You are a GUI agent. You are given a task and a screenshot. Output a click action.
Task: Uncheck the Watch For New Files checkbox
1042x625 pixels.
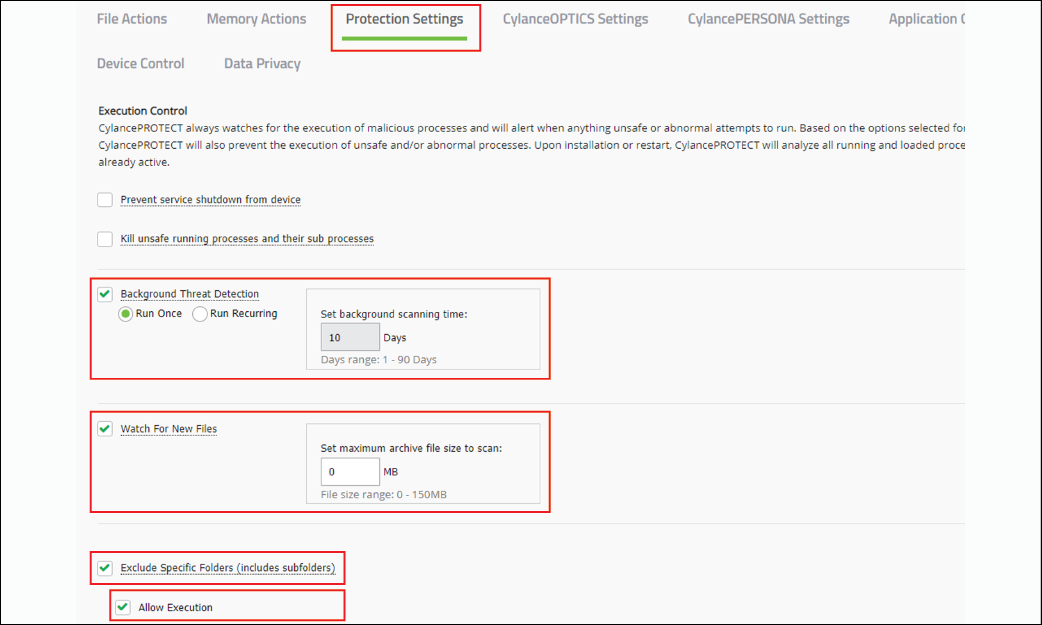(105, 429)
